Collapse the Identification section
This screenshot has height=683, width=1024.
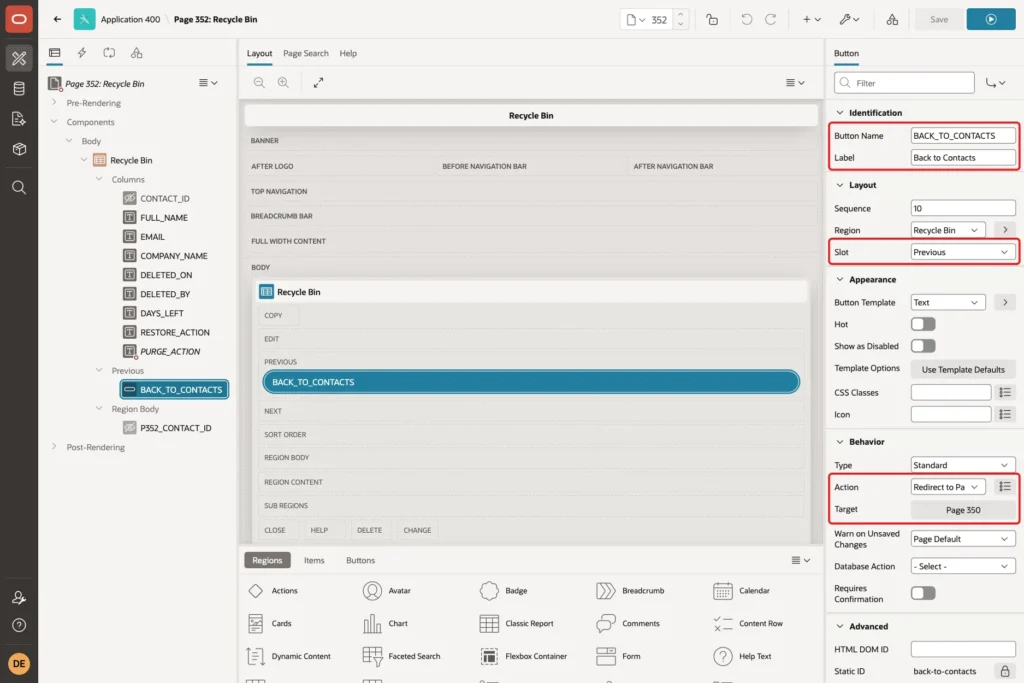point(840,113)
